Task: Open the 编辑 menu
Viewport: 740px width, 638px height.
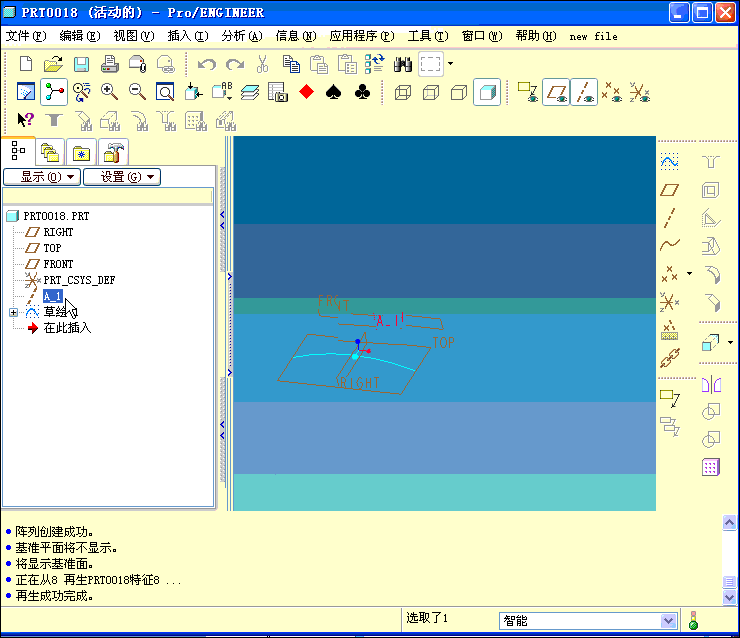Action: (80, 36)
